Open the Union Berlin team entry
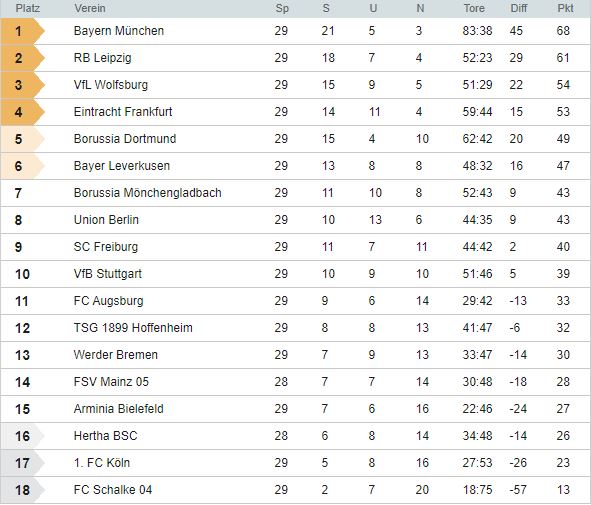The image size is (591, 505). 106,220
